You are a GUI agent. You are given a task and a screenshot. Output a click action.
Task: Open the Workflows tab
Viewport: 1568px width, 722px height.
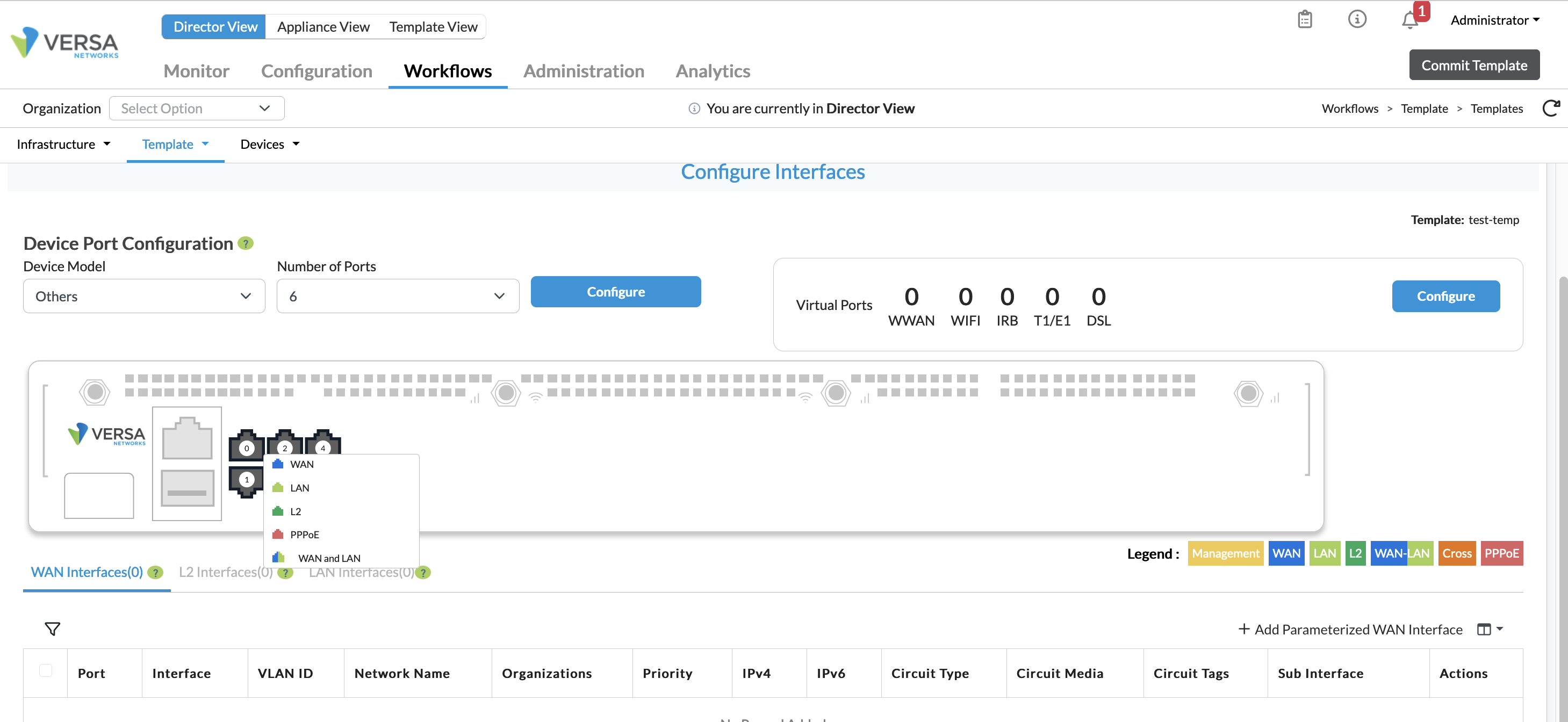pyautogui.click(x=448, y=70)
